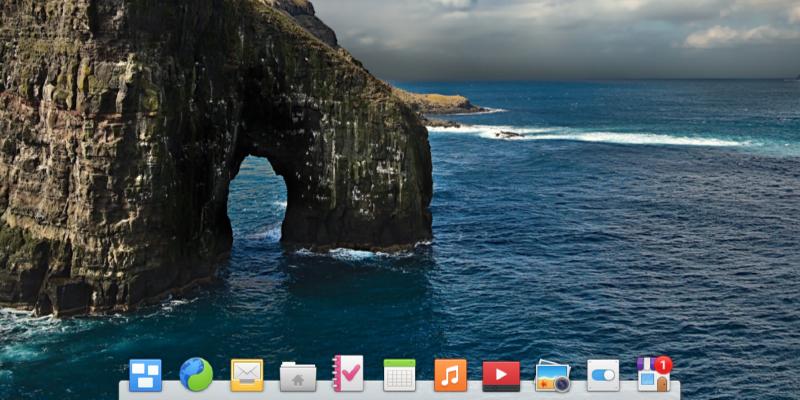Open System Settings toggle icon
The image size is (800, 400).
(603, 375)
